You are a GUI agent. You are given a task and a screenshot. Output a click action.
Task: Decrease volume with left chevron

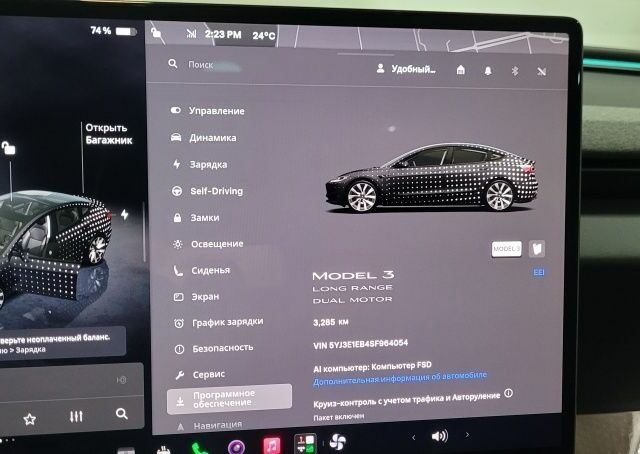413,438
